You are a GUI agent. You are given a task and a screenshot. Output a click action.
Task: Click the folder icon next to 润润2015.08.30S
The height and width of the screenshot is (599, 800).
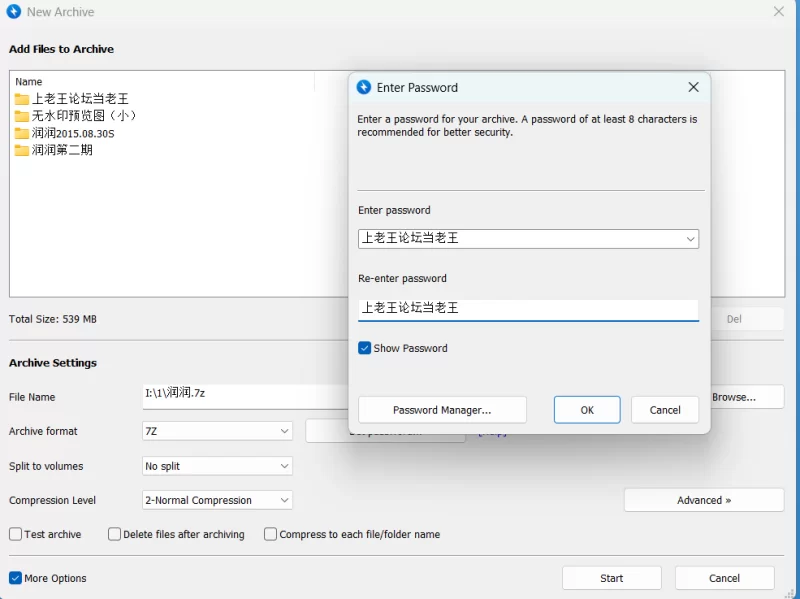click(x=22, y=133)
